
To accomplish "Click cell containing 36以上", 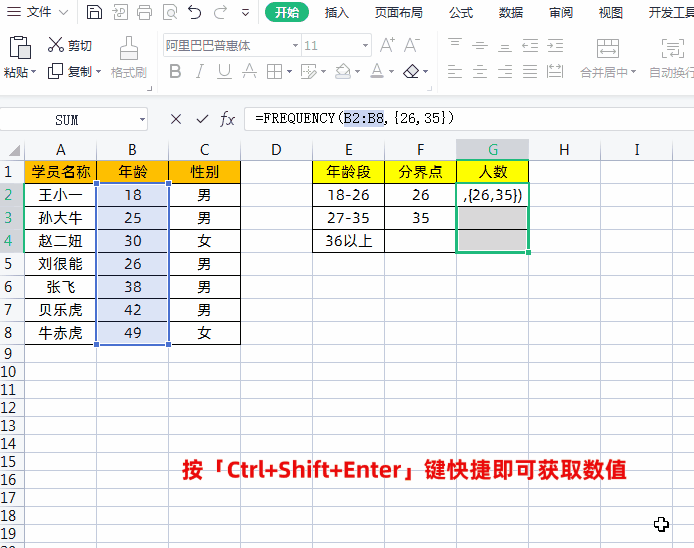I will coord(348,241).
